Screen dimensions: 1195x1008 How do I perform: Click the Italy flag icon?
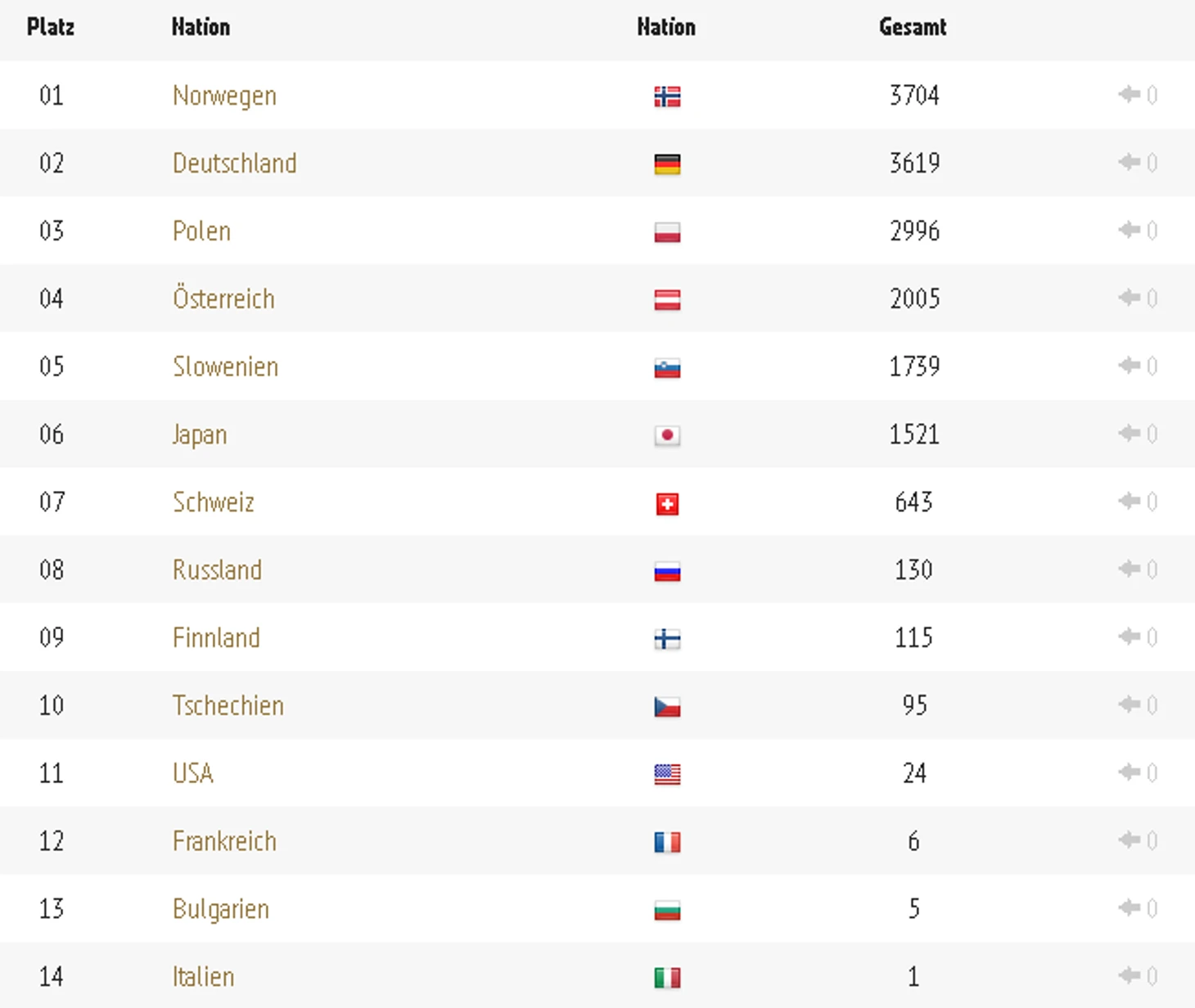click(667, 978)
